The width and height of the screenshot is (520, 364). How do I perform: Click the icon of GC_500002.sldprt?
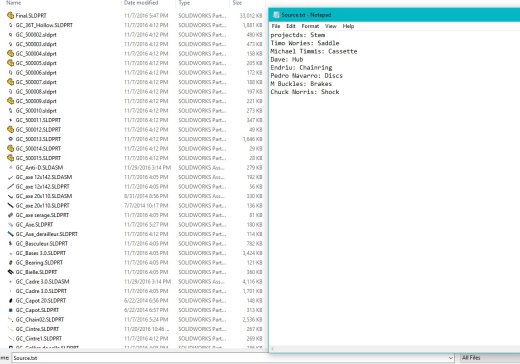(x=10, y=34)
